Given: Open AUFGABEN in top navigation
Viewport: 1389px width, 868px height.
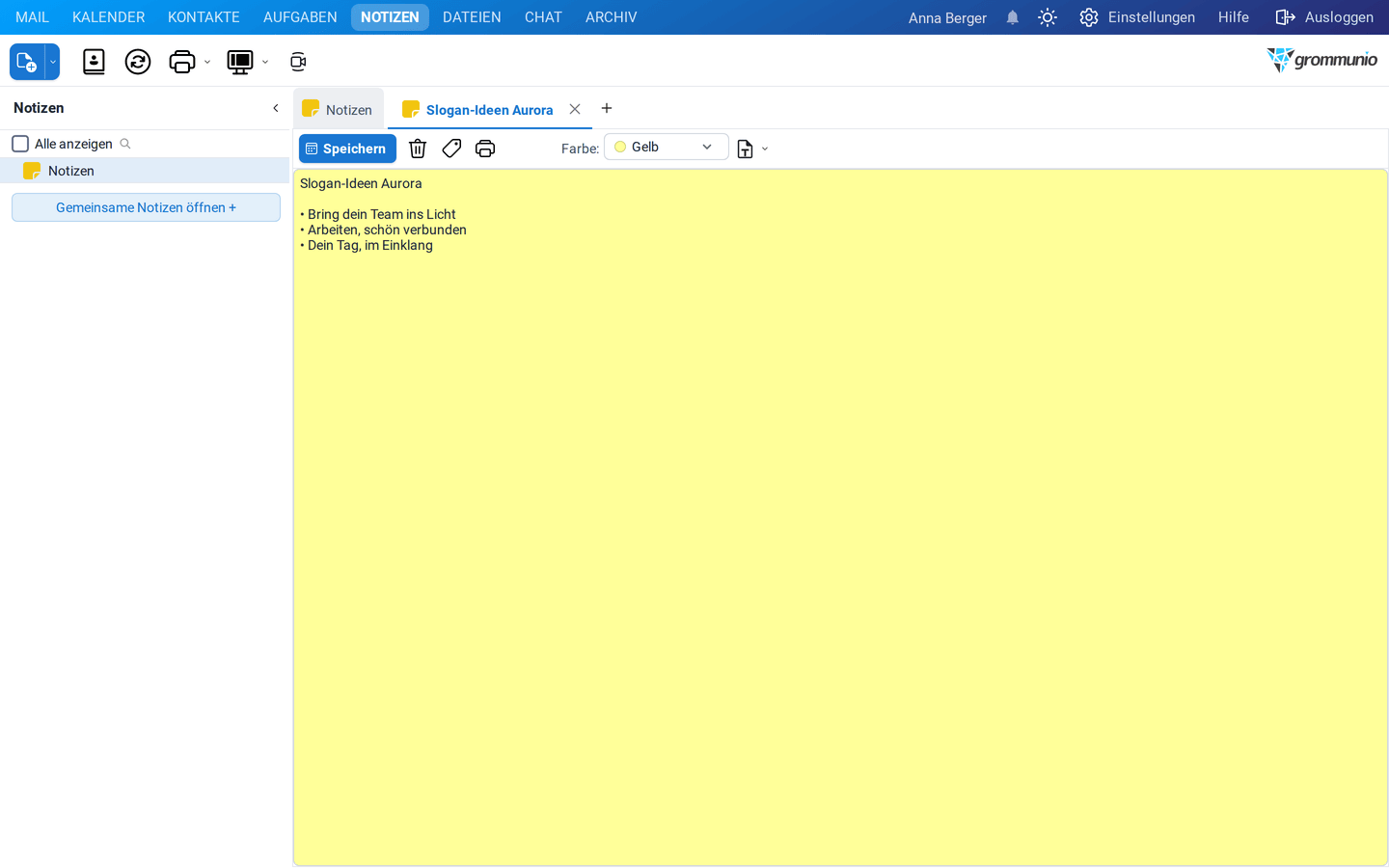Looking at the screenshot, I should [300, 17].
